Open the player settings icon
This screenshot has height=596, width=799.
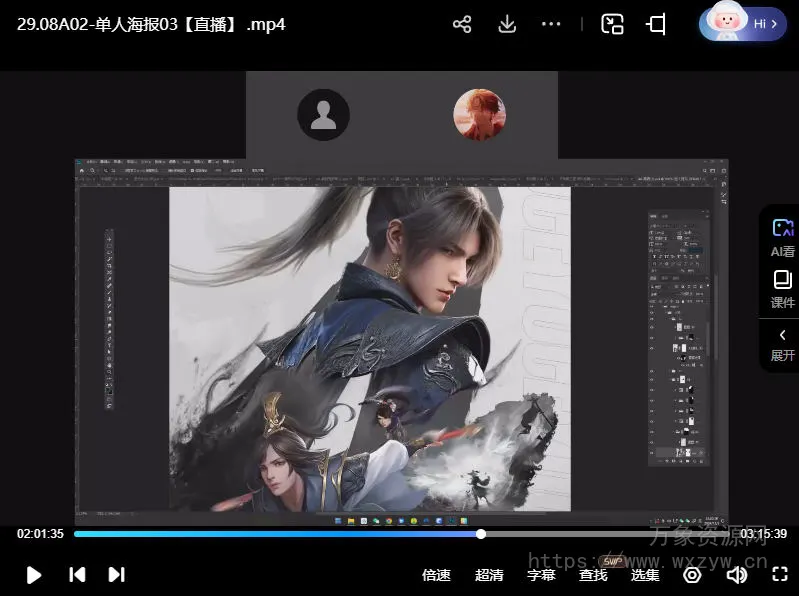[692, 575]
